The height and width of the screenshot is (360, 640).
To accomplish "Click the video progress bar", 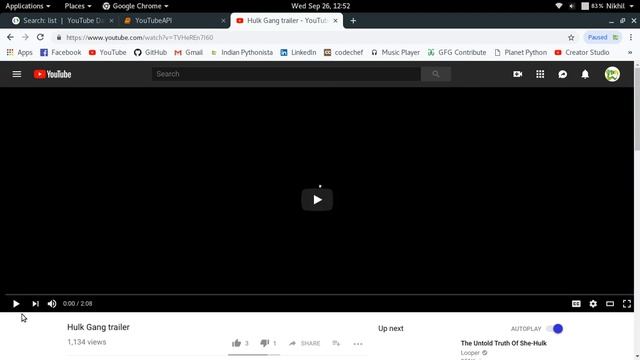I will [x=319, y=294].
